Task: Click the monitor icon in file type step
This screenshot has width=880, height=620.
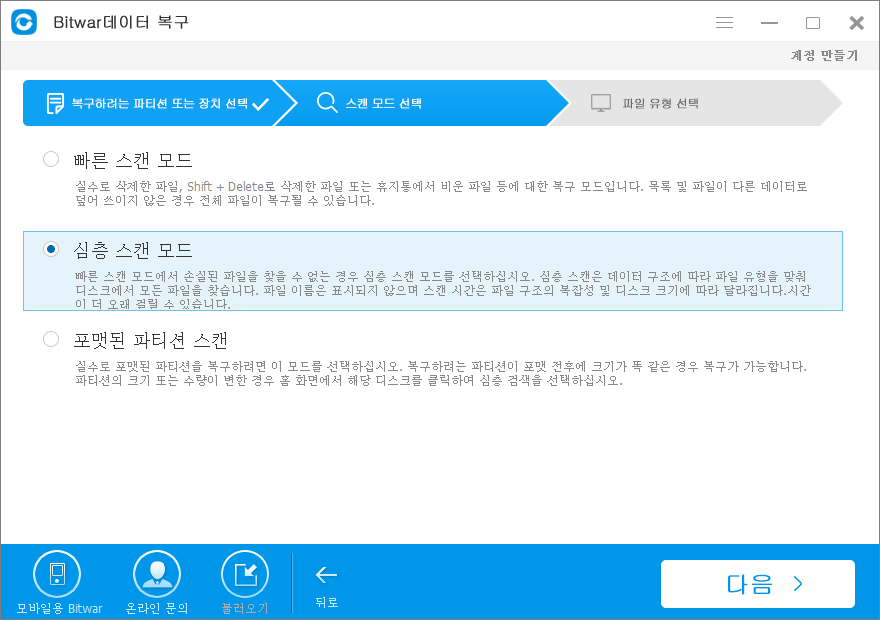Action: click(x=601, y=103)
